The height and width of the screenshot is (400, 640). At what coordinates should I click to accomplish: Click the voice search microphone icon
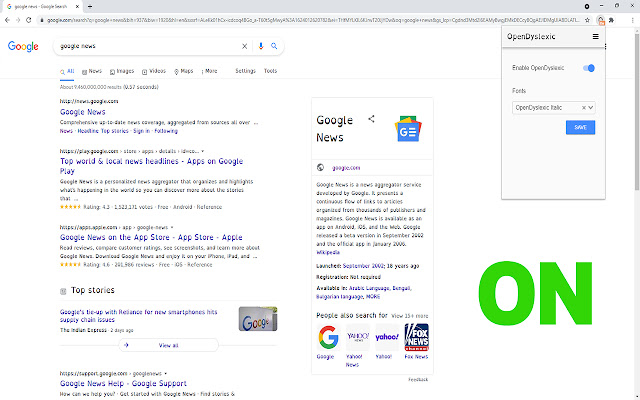click(x=260, y=46)
